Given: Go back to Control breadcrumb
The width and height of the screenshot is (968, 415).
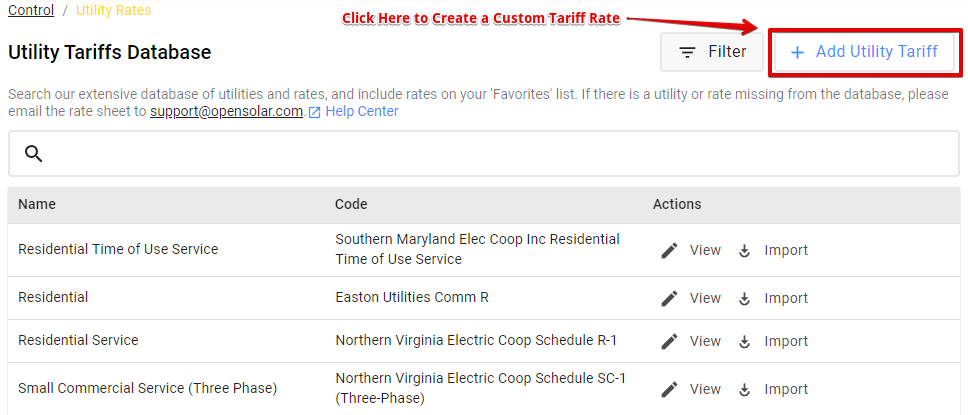Looking at the screenshot, I should point(31,10).
